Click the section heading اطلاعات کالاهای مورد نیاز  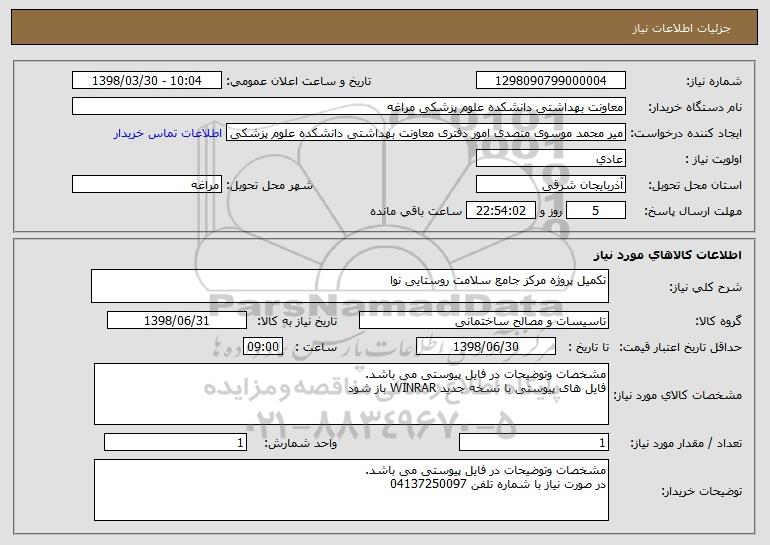(667, 255)
